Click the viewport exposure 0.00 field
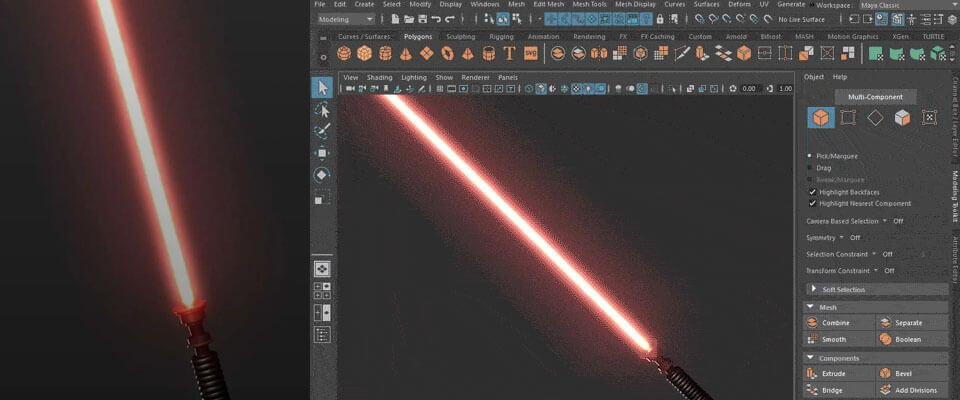The image size is (960, 400). (749, 89)
